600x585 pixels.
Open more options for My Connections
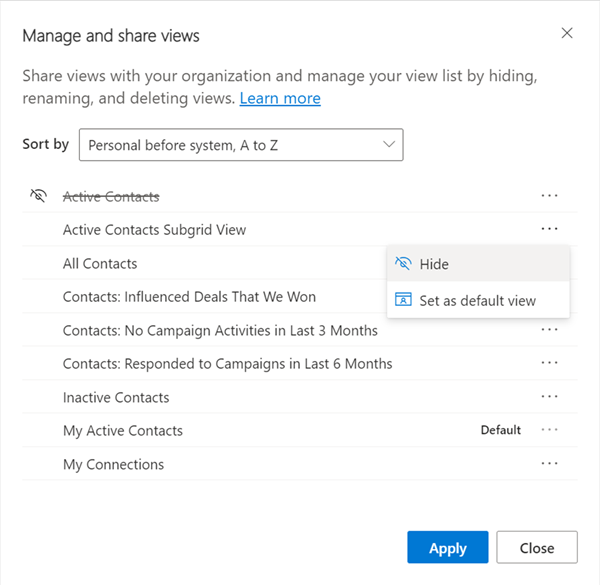tap(548, 464)
